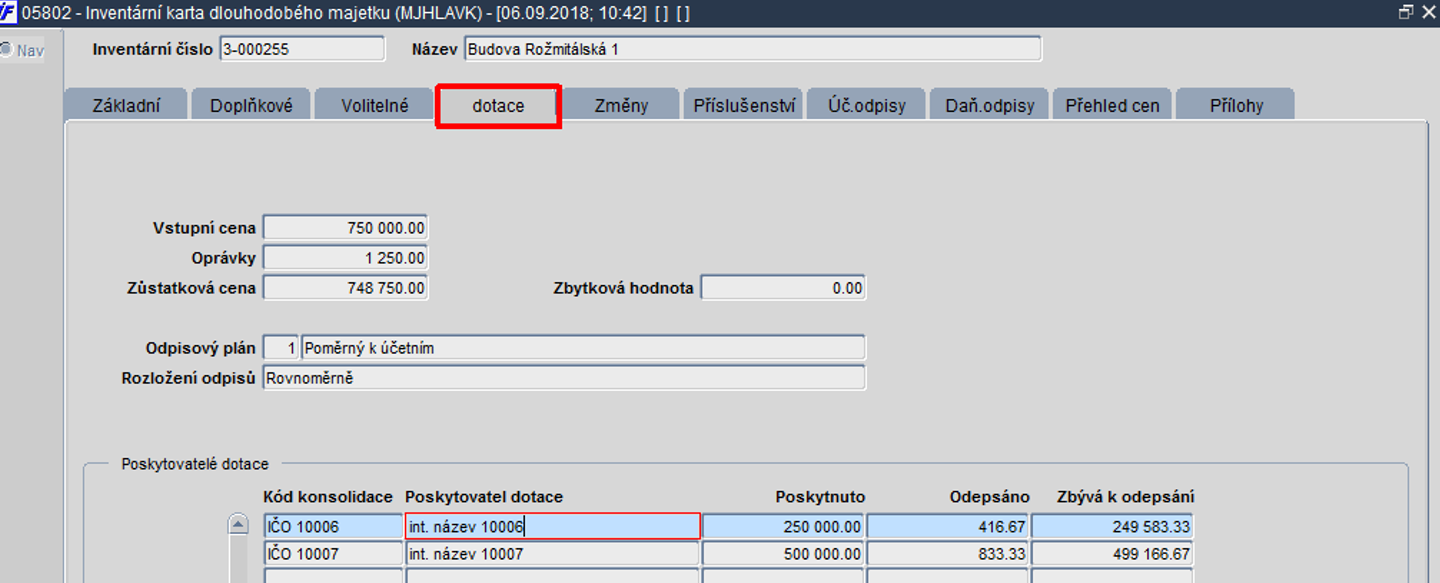Open the Úč.odpisy tab
Viewport: 1440px width, 583px height.
(867, 105)
